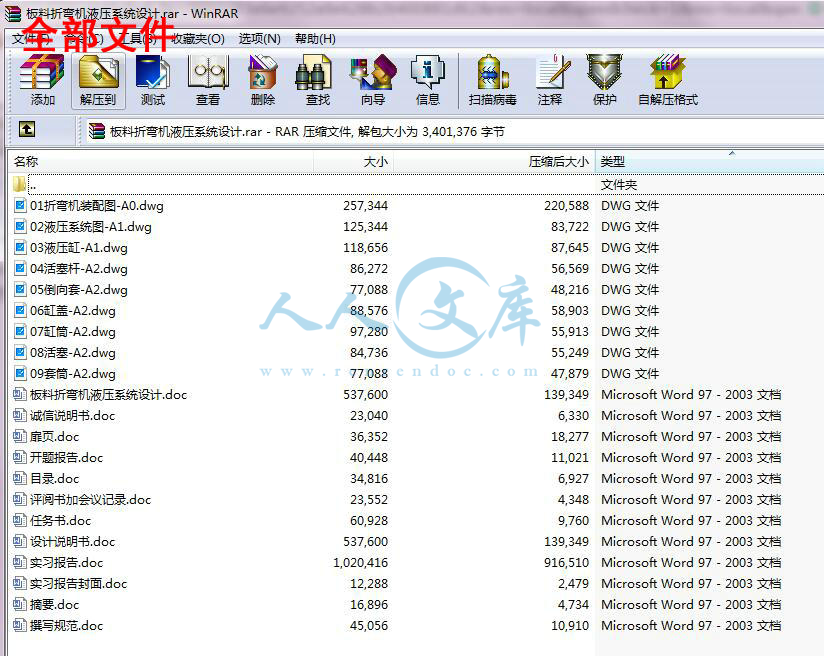This screenshot has height=656, width=824.
Task: Open the 选项(N) menu
Action: click(260, 39)
